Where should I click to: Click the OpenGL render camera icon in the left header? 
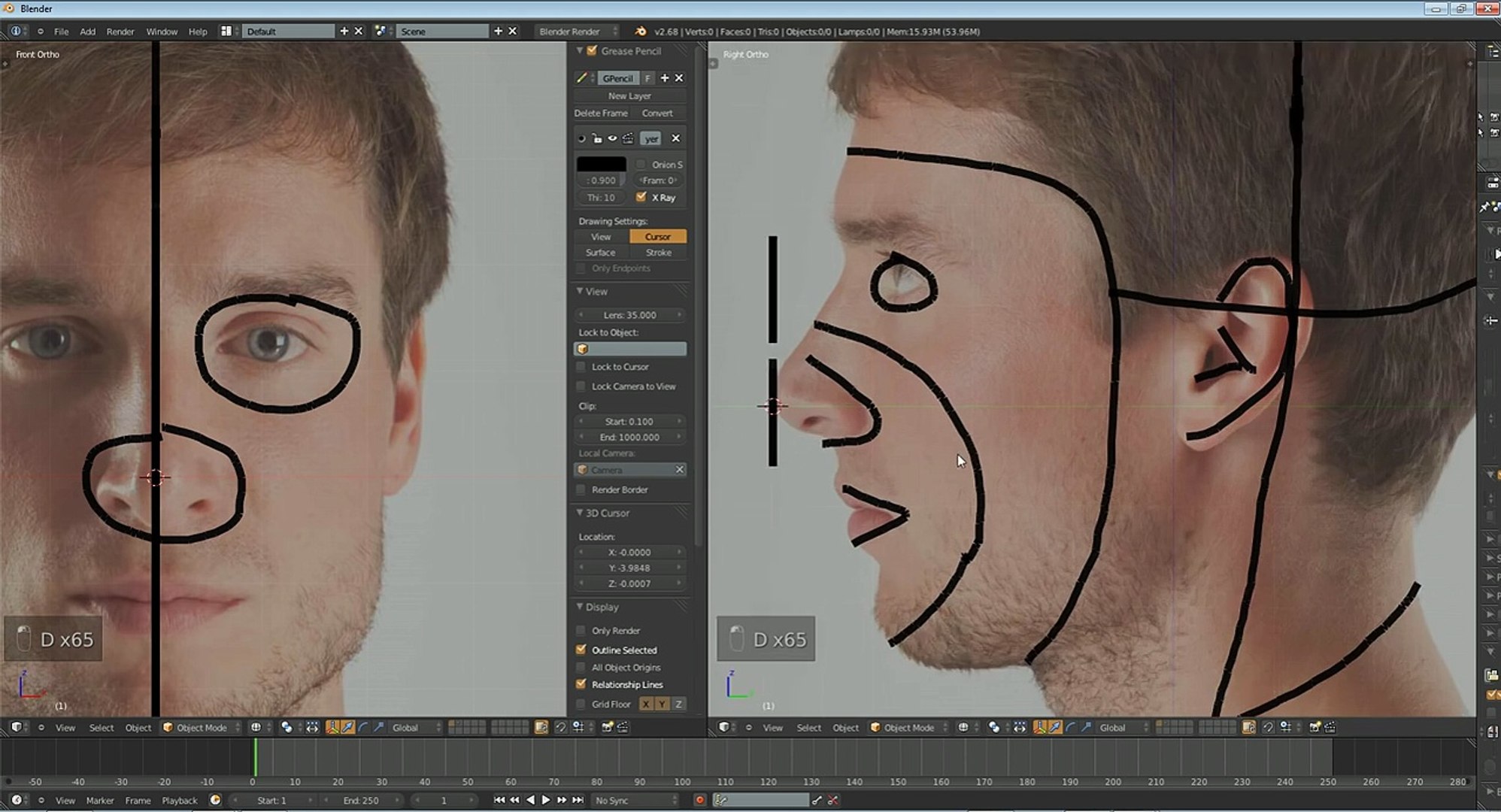click(607, 728)
